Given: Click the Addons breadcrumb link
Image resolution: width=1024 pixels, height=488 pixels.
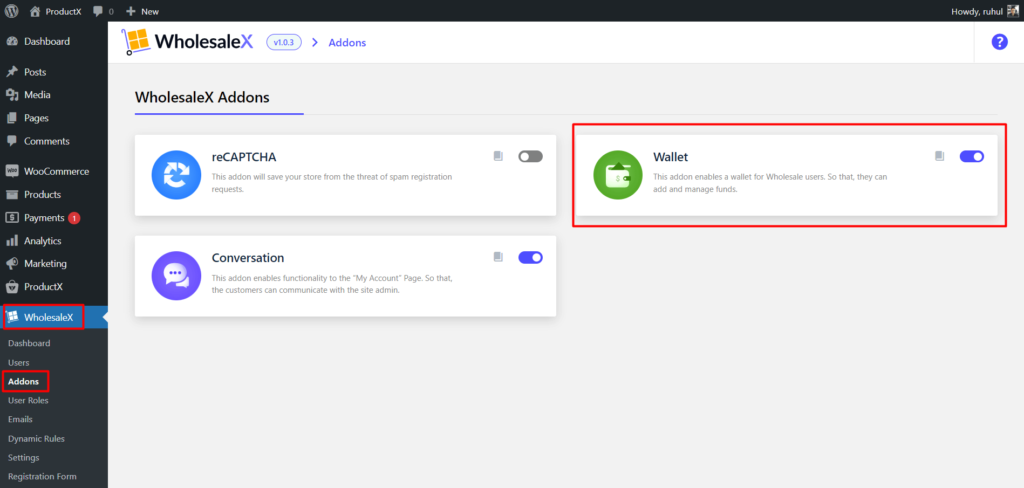Looking at the screenshot, I should (x=347, y=42).
